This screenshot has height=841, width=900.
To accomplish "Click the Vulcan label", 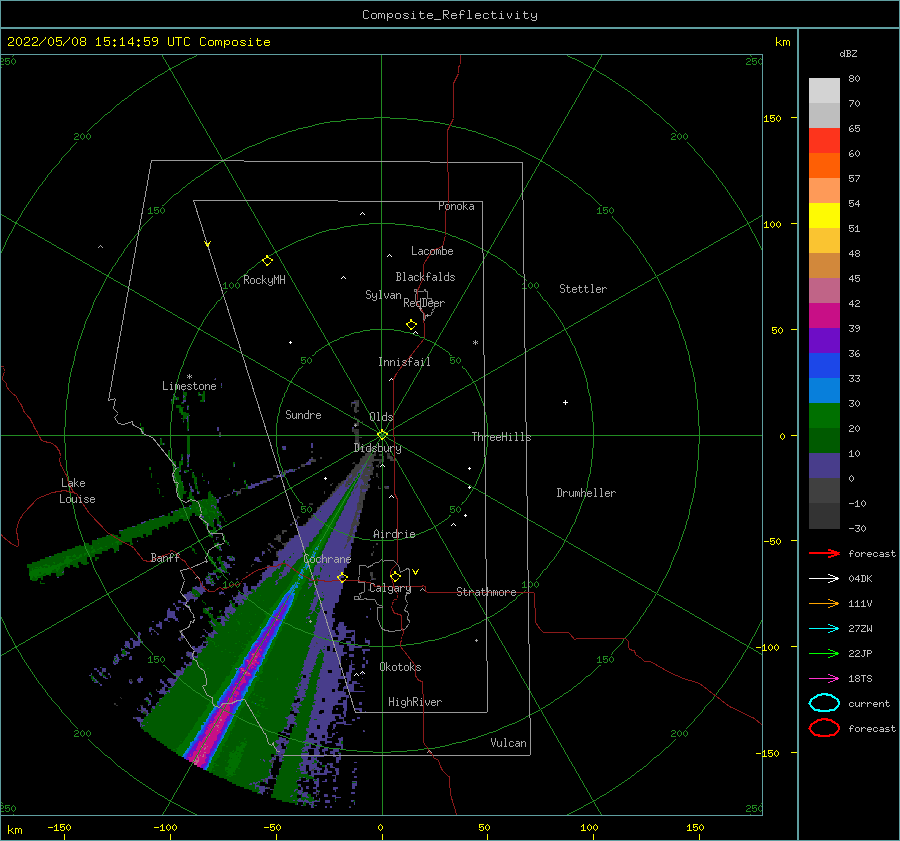I will [508, 743].
